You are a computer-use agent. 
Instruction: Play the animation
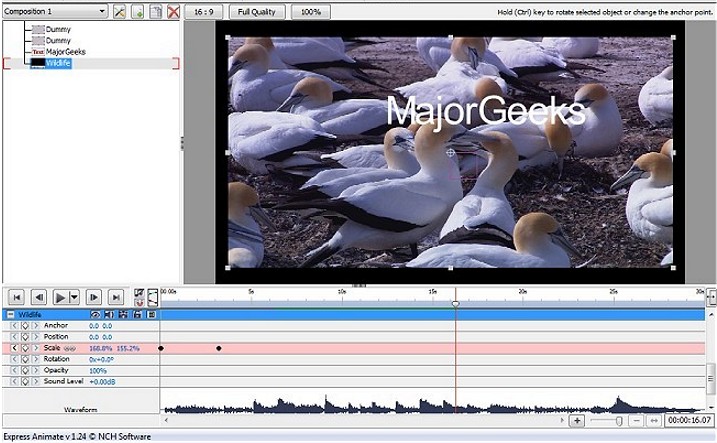pyautogui.click(x=60, y=298)
